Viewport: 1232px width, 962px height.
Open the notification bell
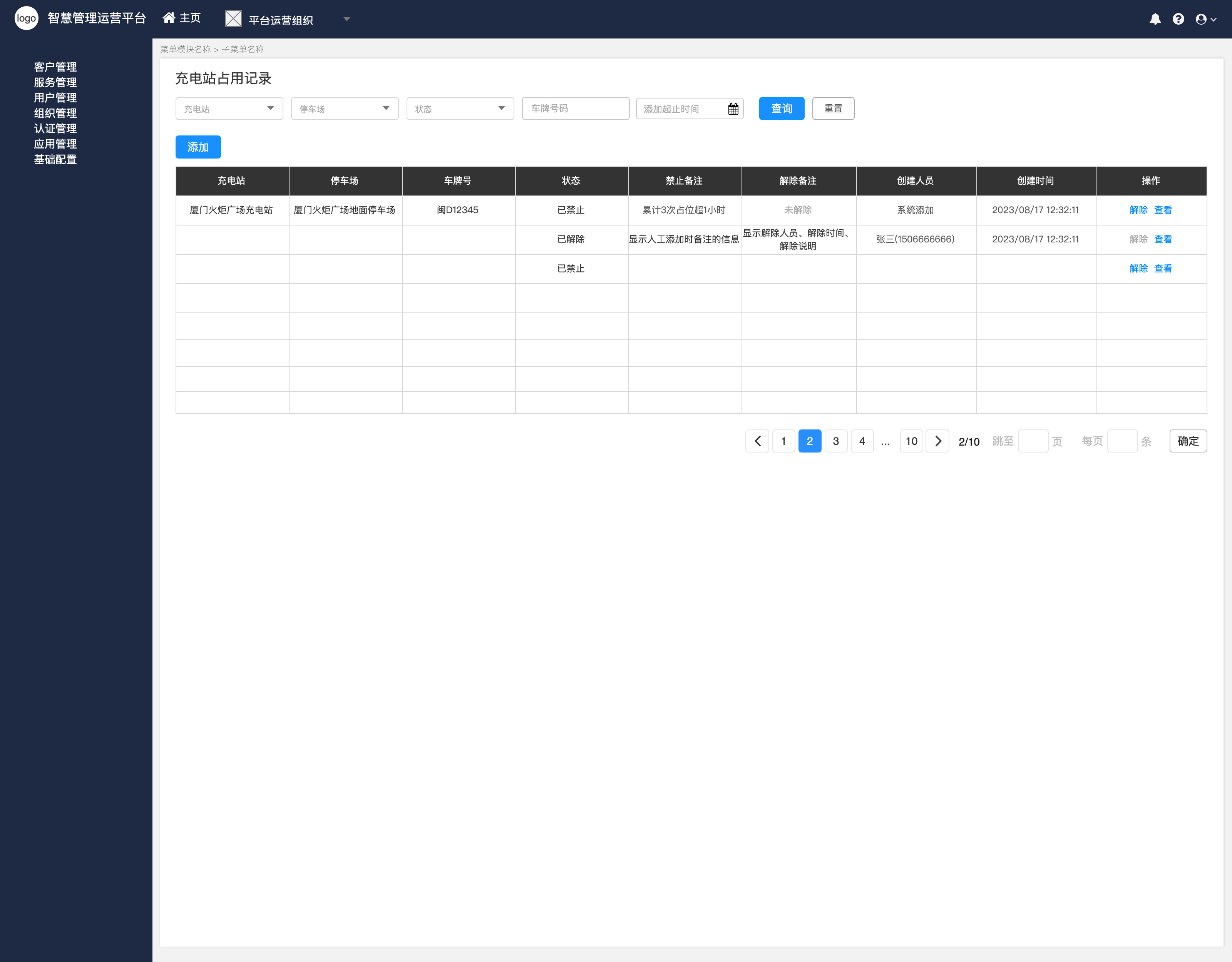(x=1155, y=19)
